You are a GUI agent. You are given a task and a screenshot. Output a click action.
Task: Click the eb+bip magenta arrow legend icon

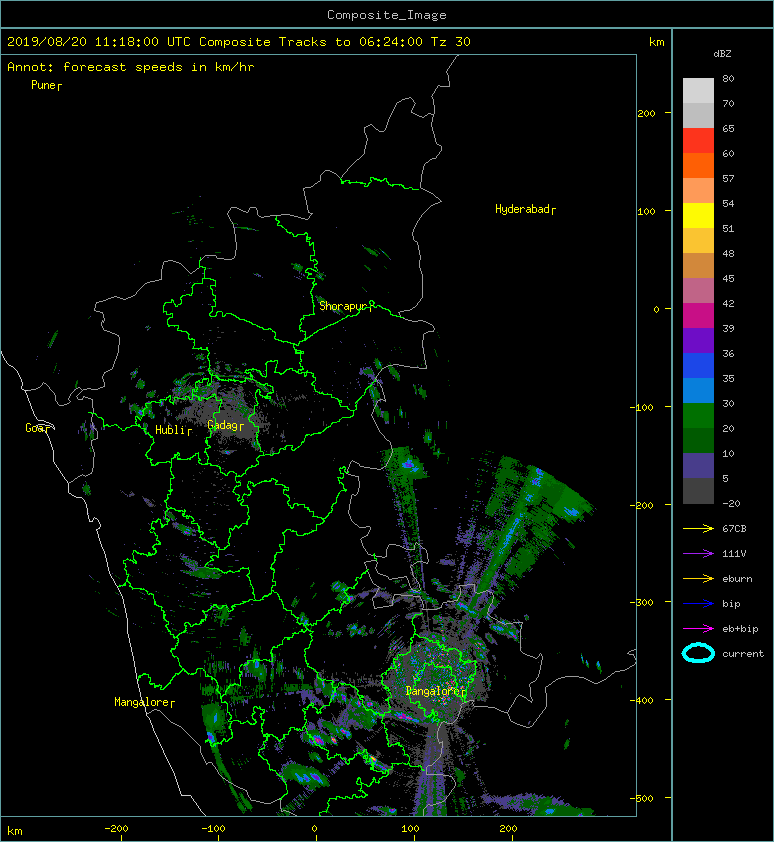click(x=698, y=629)
